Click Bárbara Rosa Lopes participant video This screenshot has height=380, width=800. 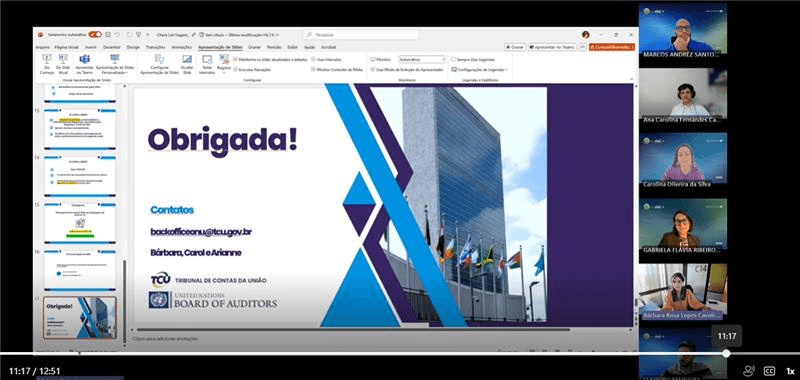click(683, 291)
